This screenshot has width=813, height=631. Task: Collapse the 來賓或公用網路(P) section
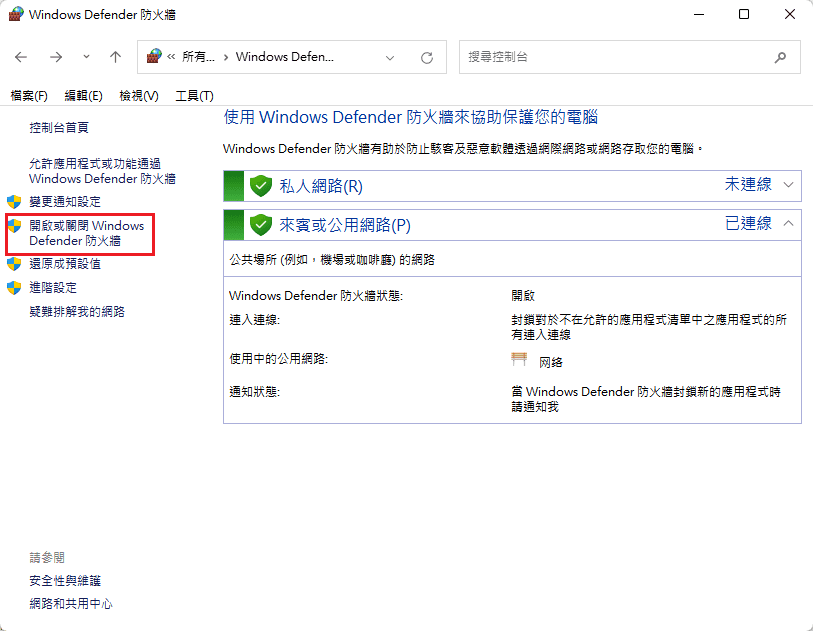click(x=789, y=224)
